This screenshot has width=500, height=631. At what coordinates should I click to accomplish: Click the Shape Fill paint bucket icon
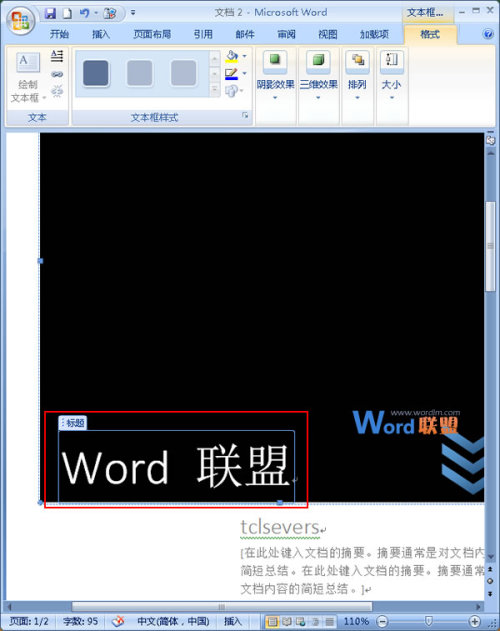click(231, 56)
